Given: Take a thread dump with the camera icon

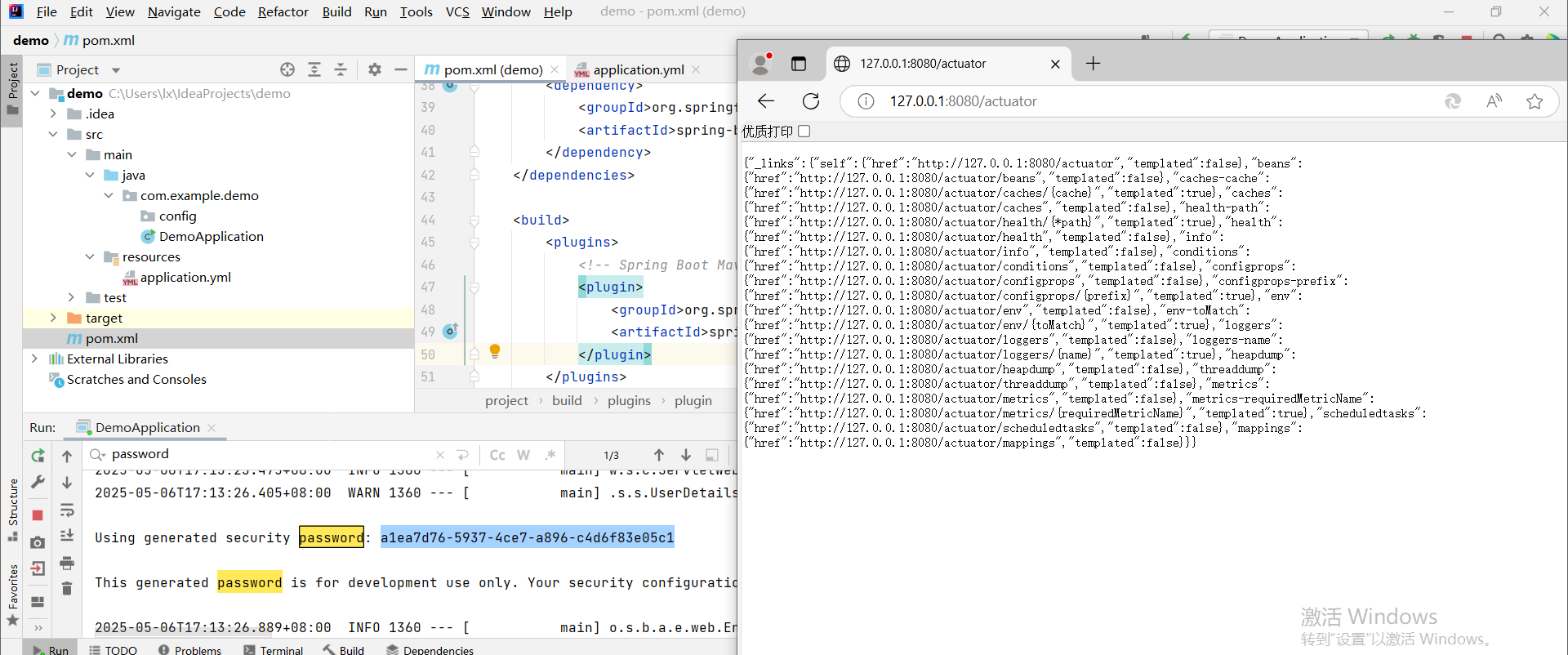Looking at the screenshot, I should tap(38, 542).
